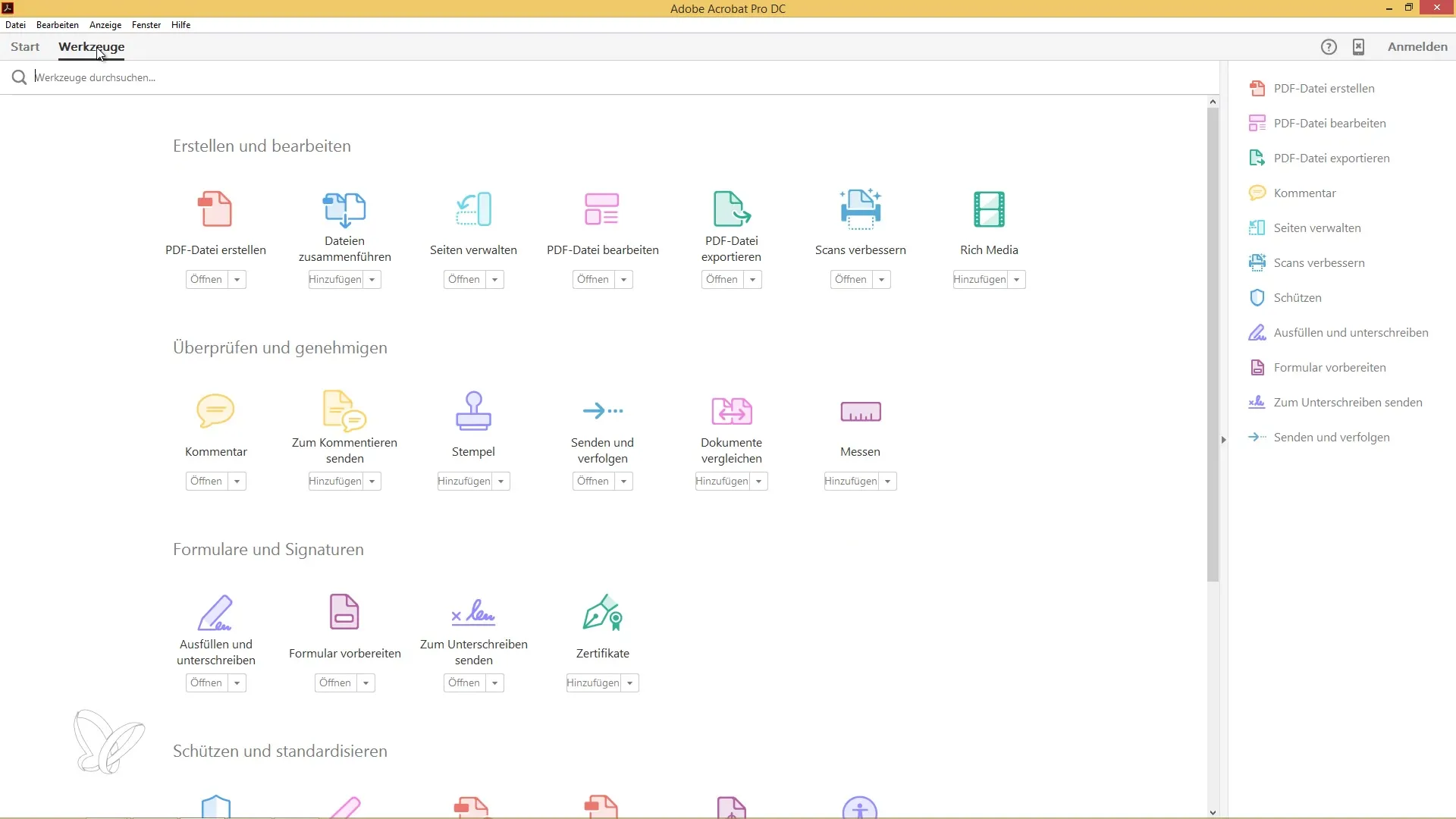Click the scrollbar down arrow
Screen dimensions: 1456x819
point(1213,812)
